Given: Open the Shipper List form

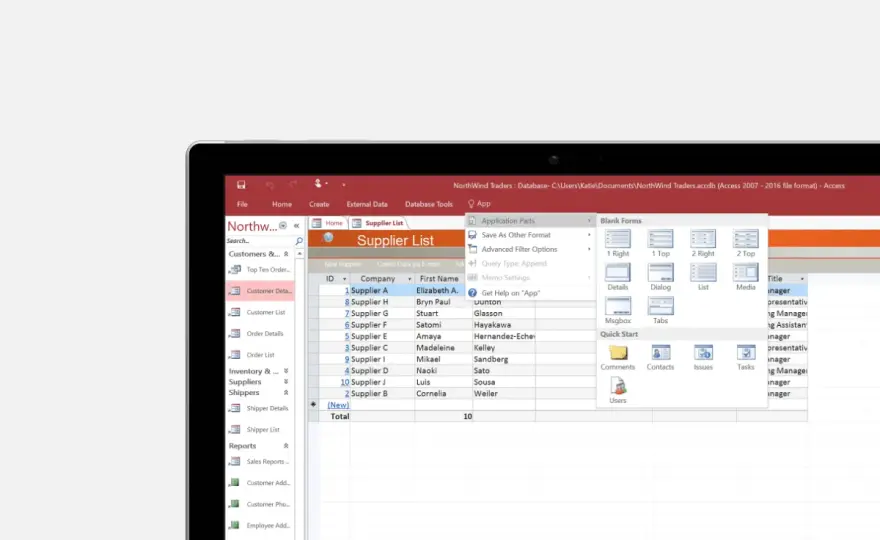Looking at the screenshot, I should pyautogui.click(x=260, y=429).
